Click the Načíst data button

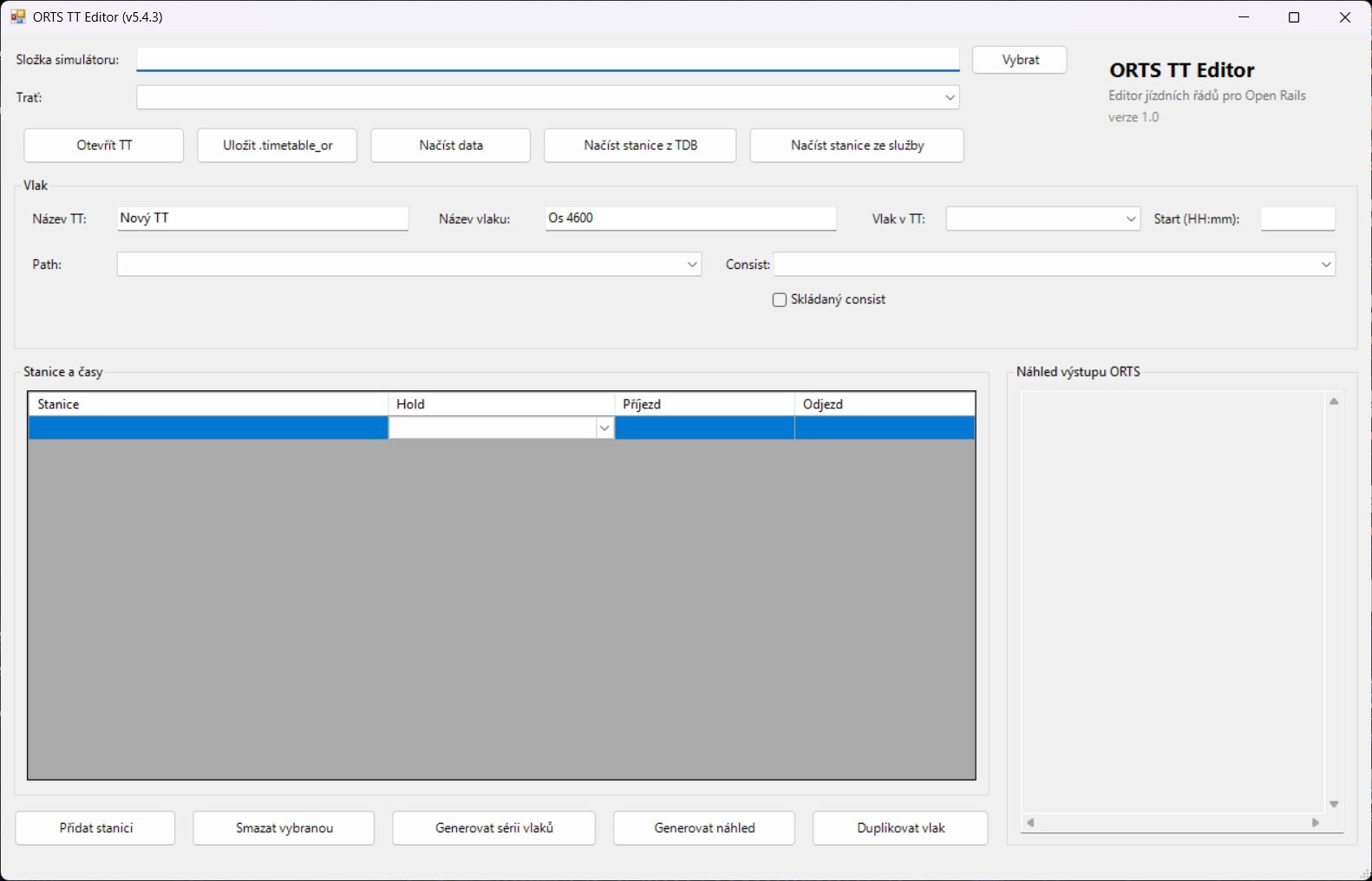[451, 145]
